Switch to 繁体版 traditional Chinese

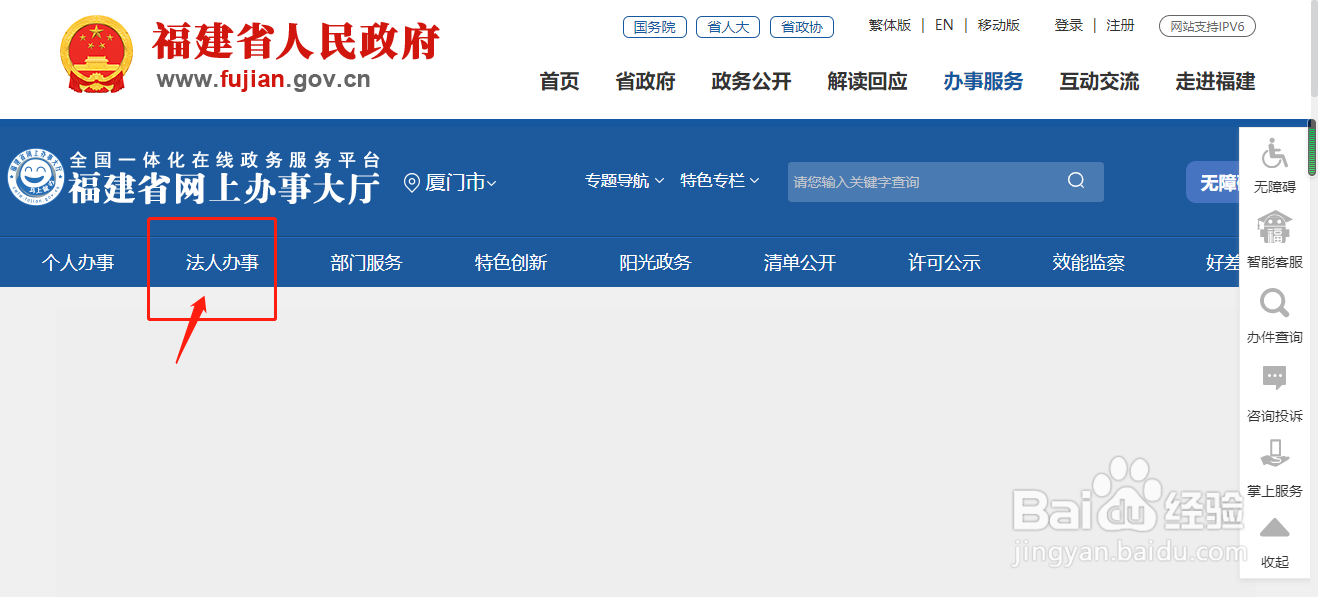(x=890, y=26)
